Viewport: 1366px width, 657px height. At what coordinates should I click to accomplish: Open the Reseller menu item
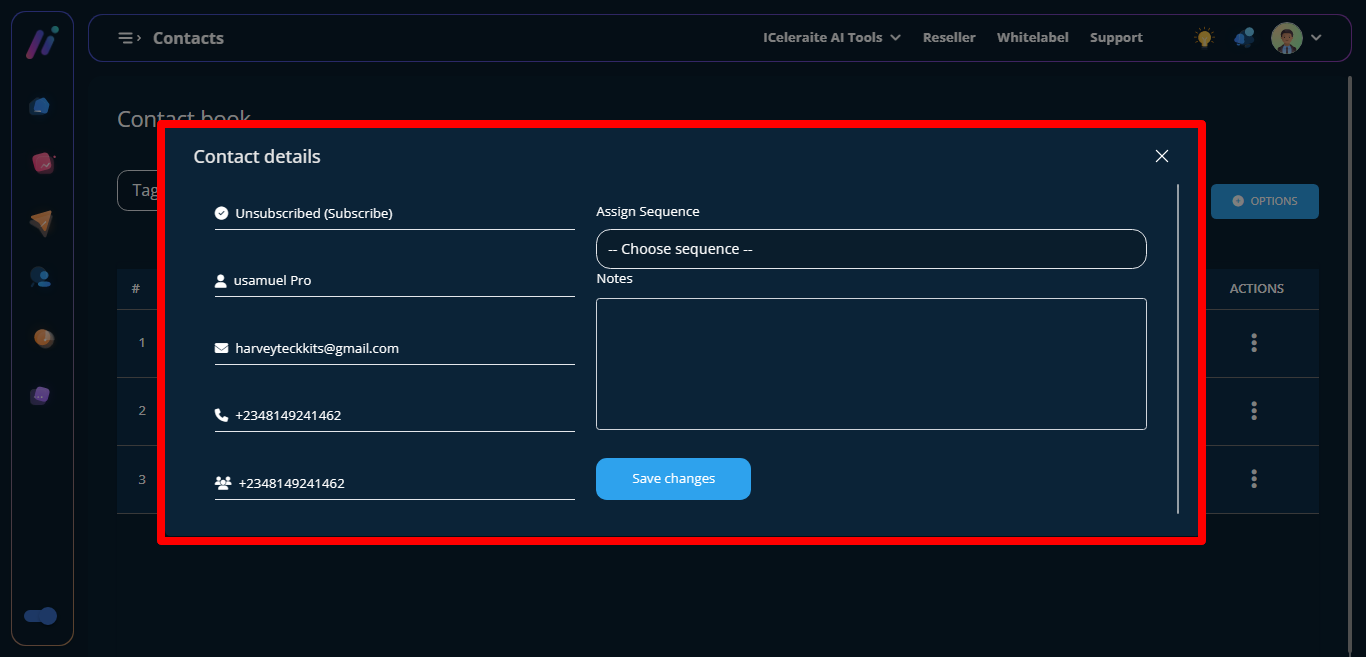pos(948,38)
